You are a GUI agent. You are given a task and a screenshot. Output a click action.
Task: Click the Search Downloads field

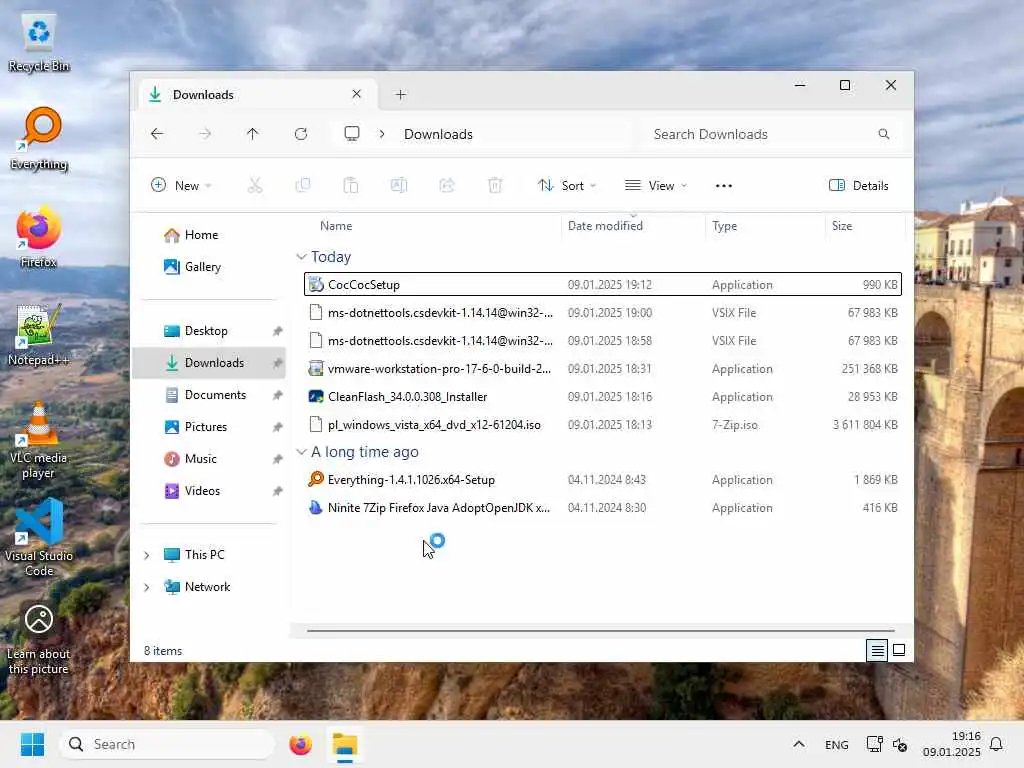click(x=773, y=134)
